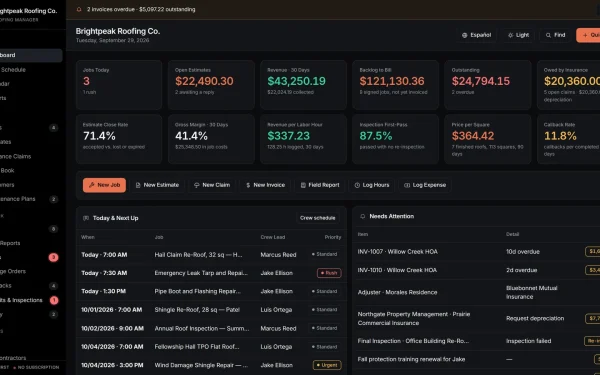Click the Price per Square $364.42 card
This screenshot has width=600, height=375.
[488, 139]
